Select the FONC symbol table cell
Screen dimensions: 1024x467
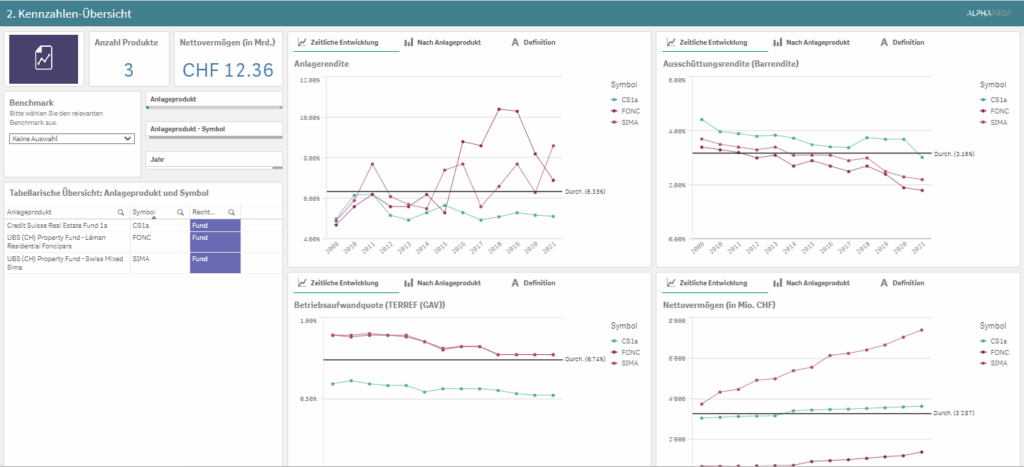click(142, 239)
